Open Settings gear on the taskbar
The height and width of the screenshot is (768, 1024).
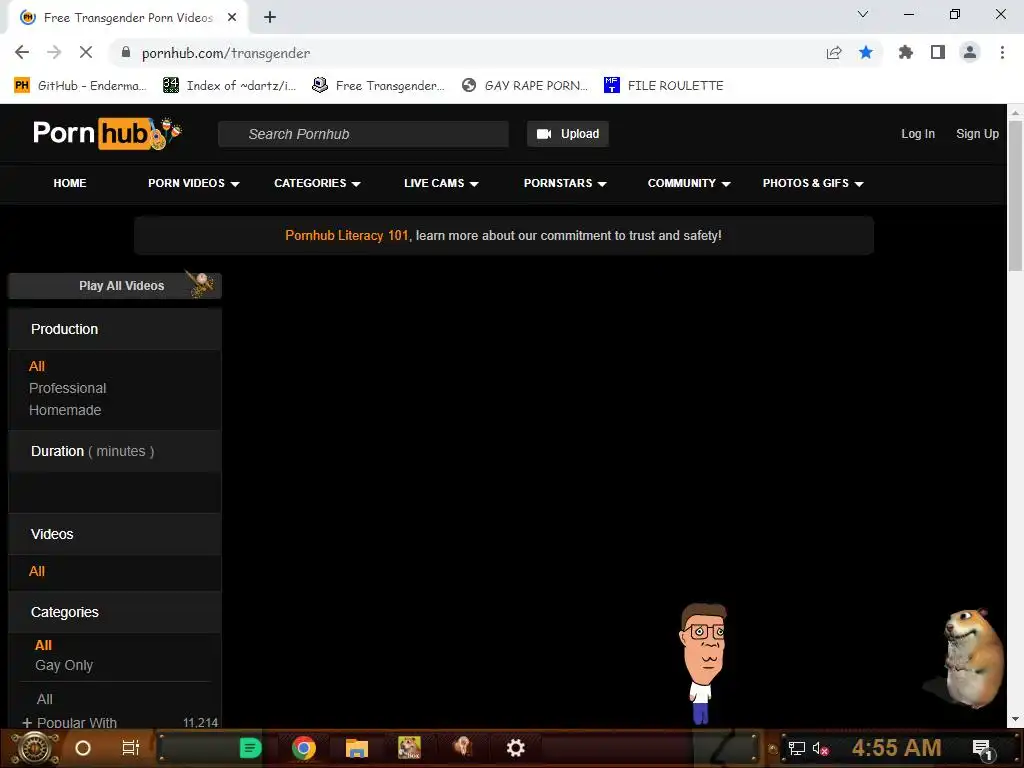point(516,748)
